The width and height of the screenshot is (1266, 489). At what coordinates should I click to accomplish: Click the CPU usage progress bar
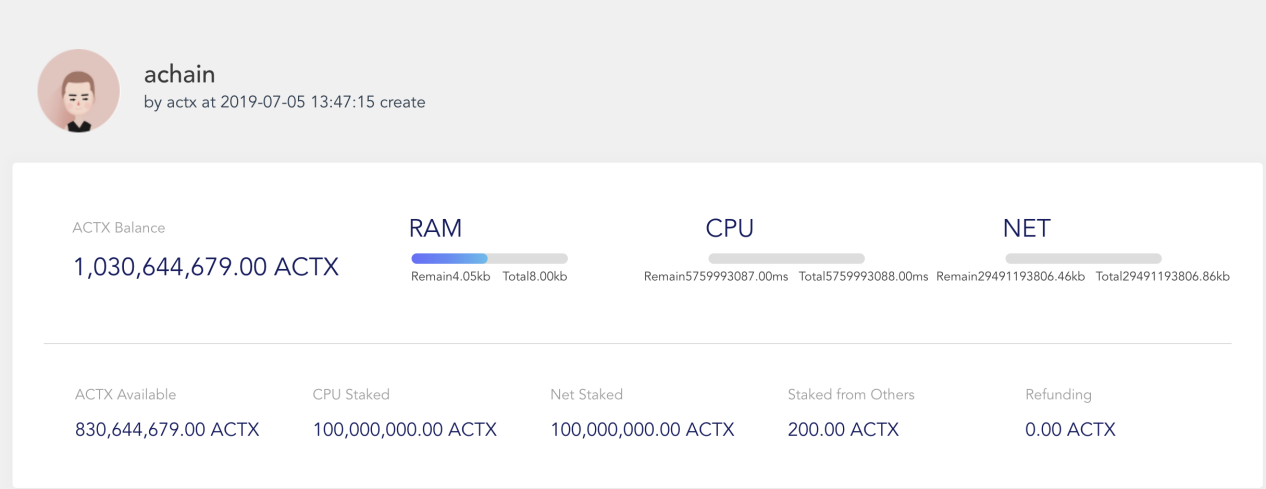pyautogui.click(x=786, y=258)
